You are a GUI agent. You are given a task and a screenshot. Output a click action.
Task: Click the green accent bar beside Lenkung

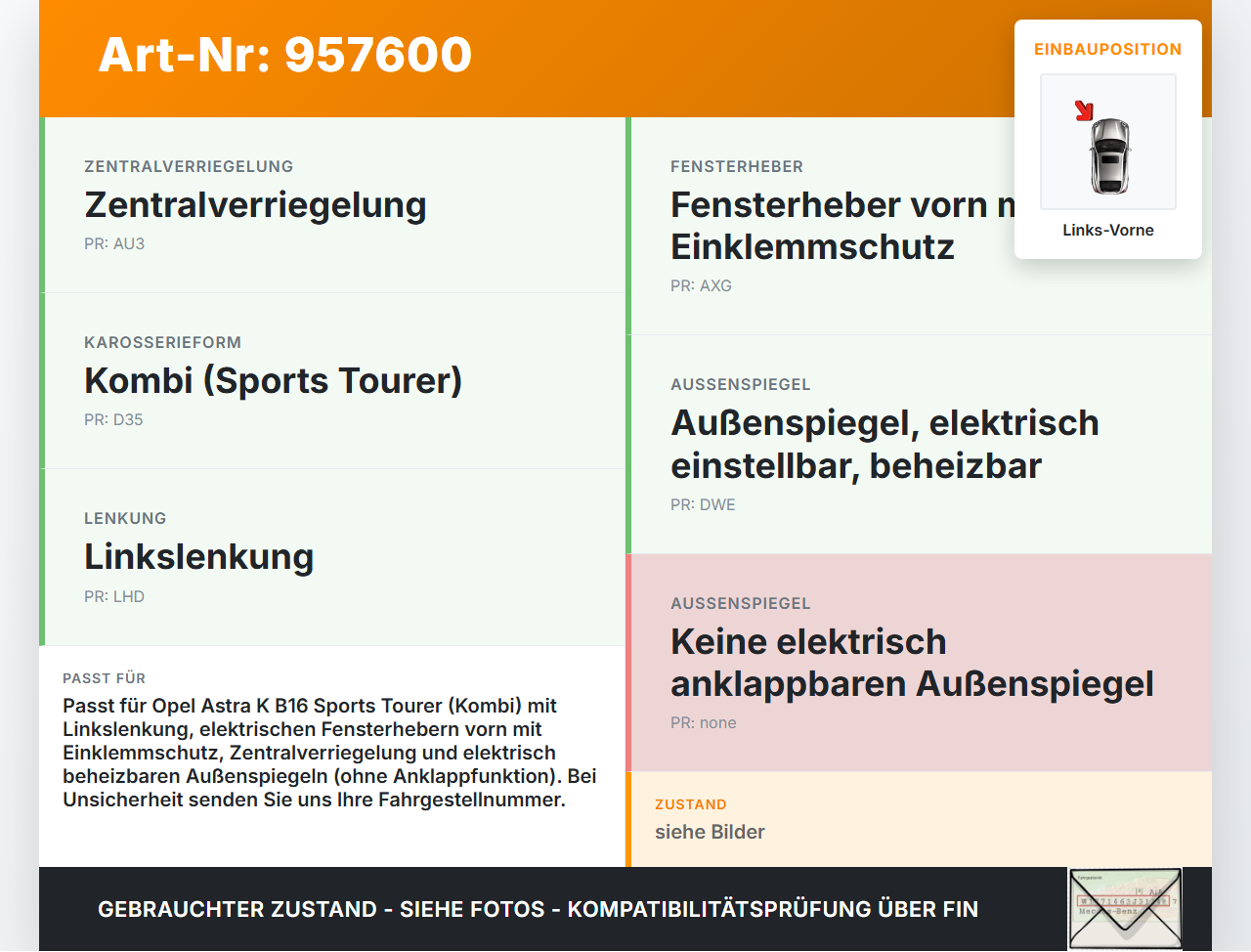coord(41,556)
